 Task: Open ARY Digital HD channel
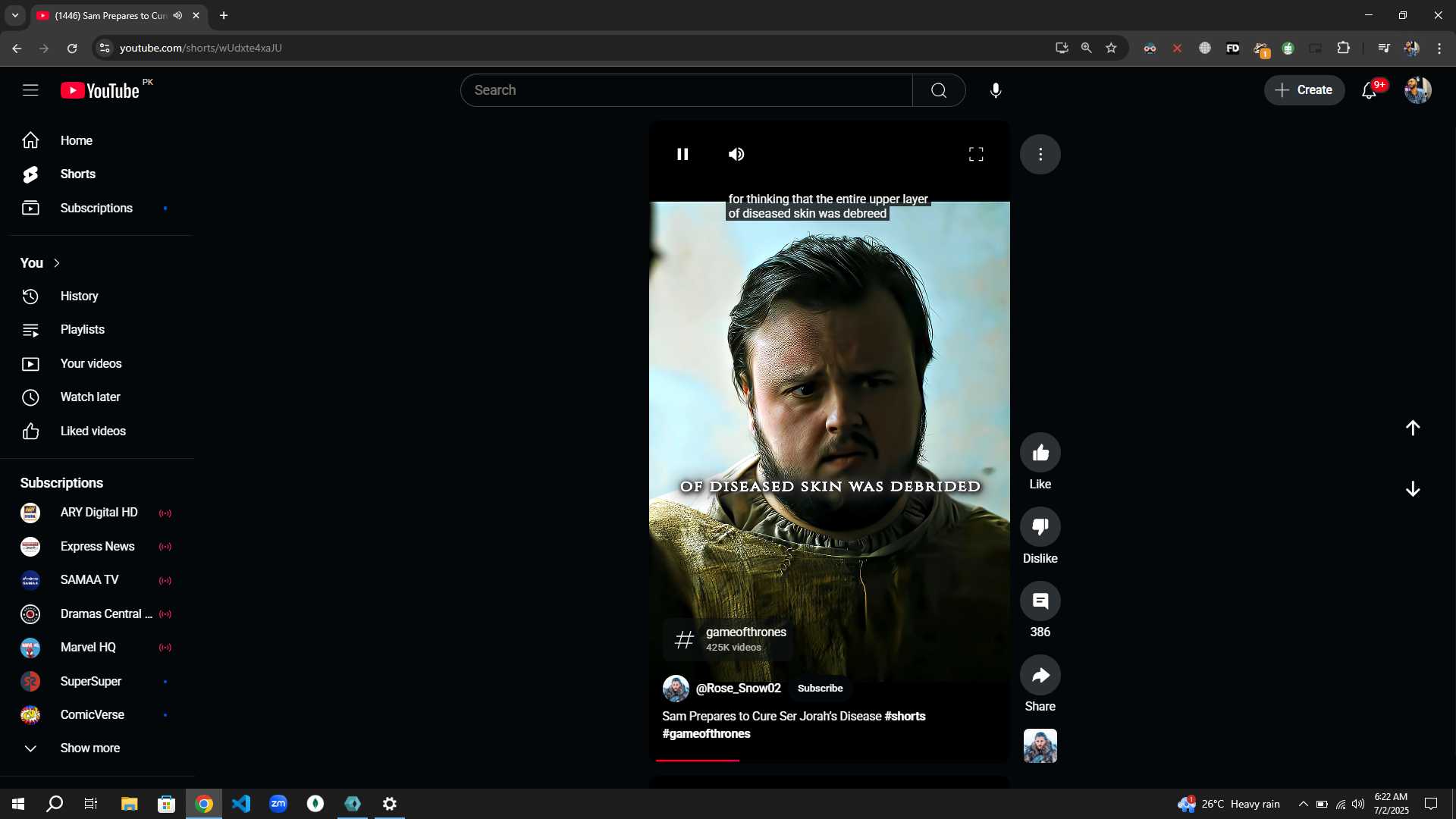click(97, 513)
